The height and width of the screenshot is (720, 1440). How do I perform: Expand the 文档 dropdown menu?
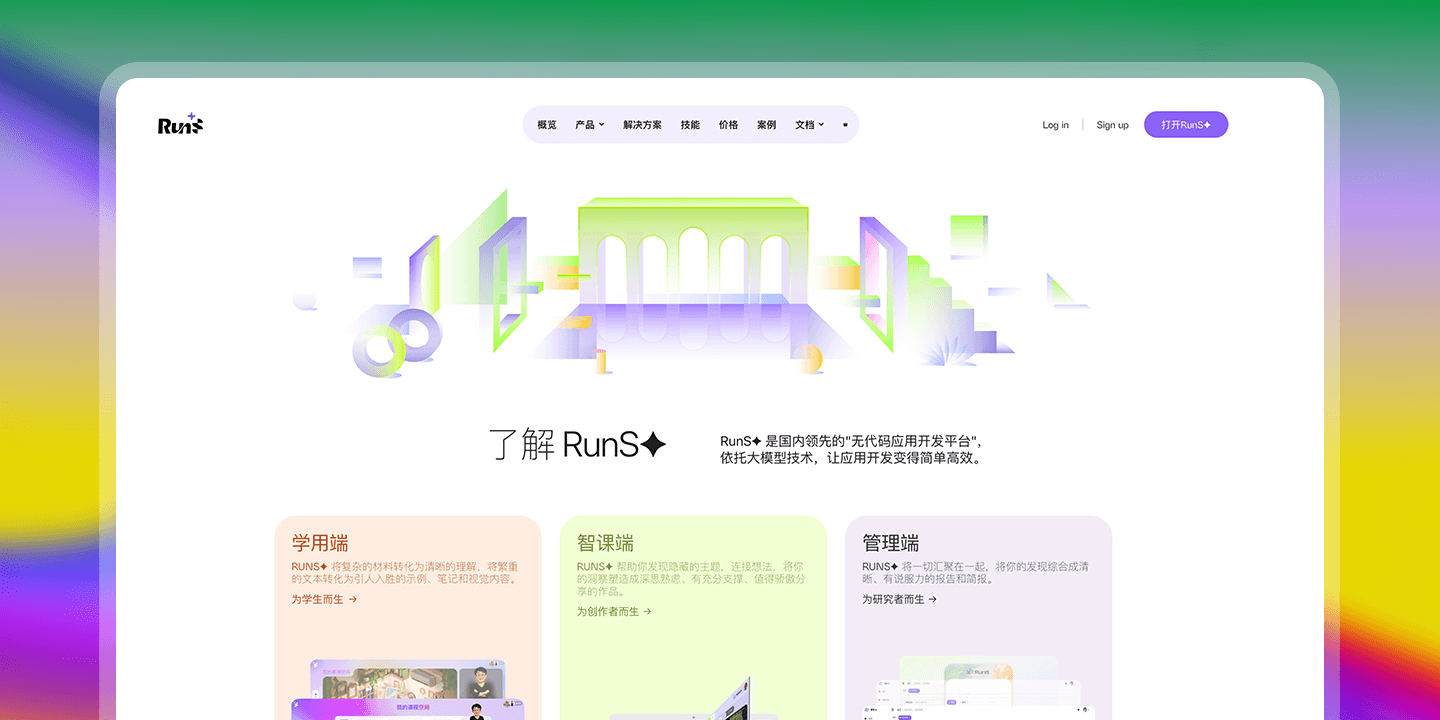click(x=809, y=125)
